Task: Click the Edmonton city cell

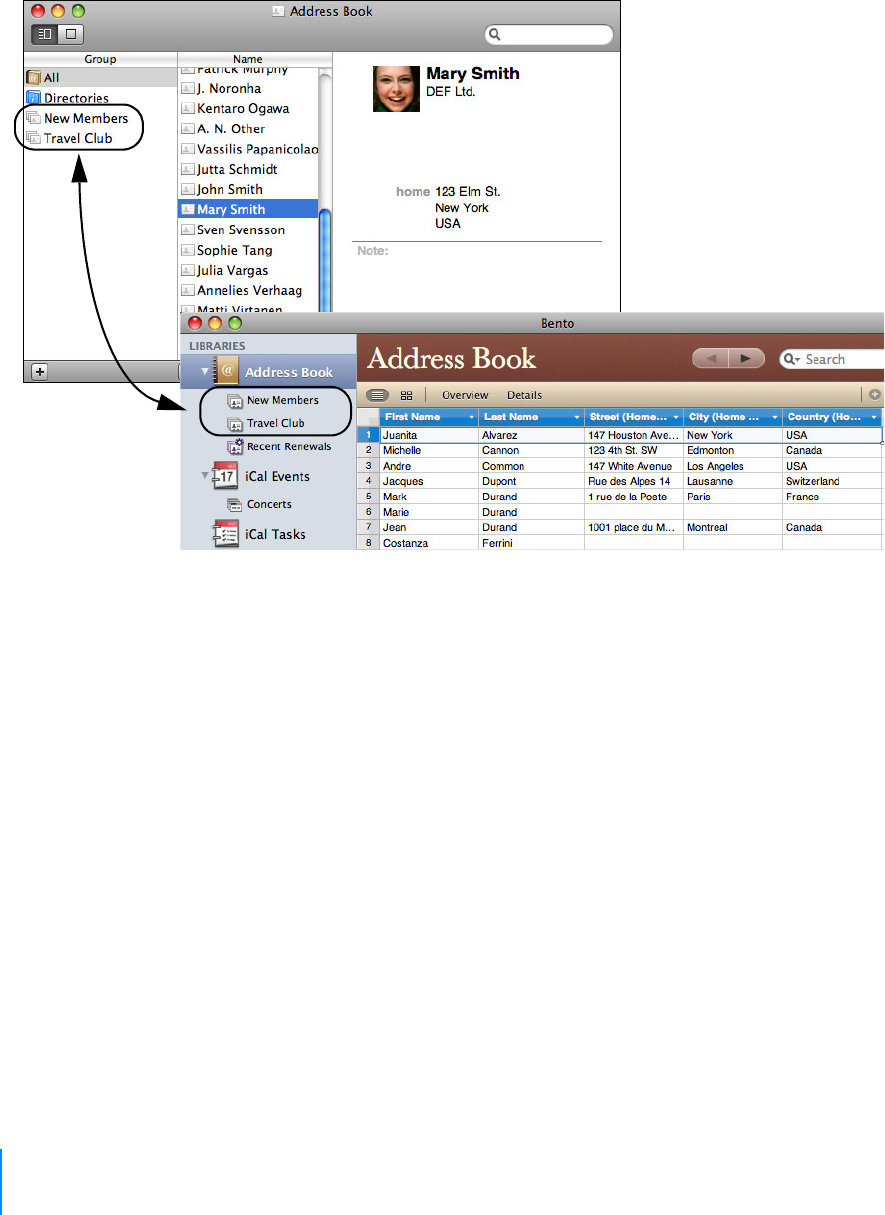Action: (x=734, y=450)
